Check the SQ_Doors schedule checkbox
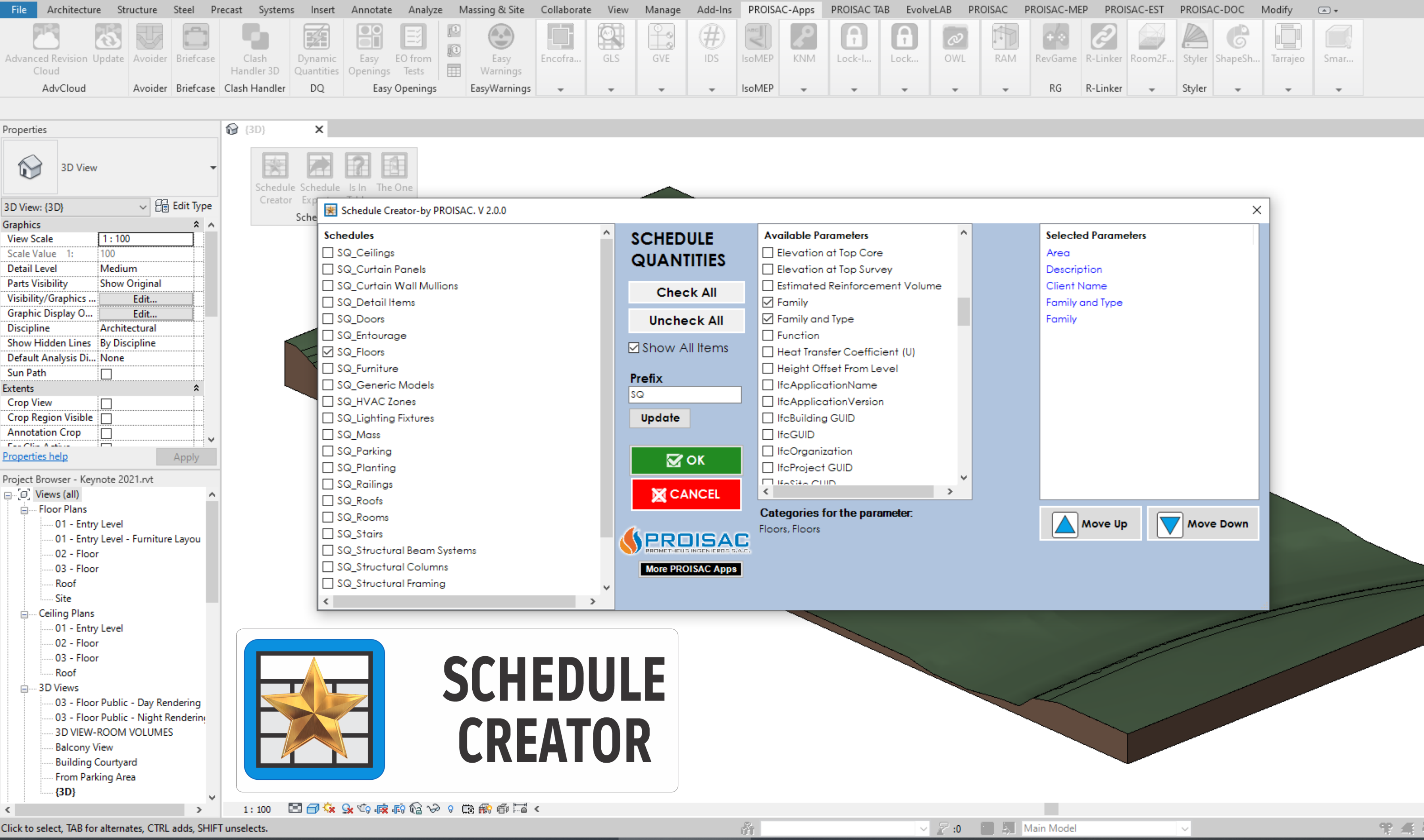Screen dimensions: 1424x840 [328, 319]
